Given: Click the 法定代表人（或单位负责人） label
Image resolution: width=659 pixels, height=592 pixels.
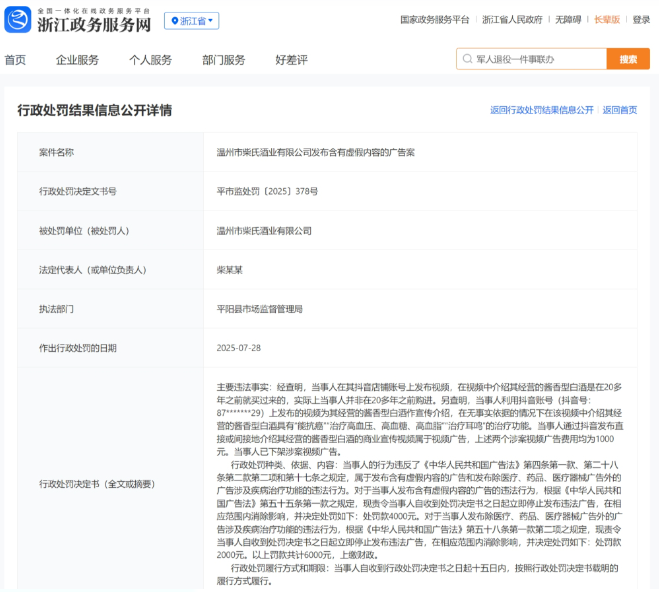Looking at the screenshot, I should pos(92,270).
